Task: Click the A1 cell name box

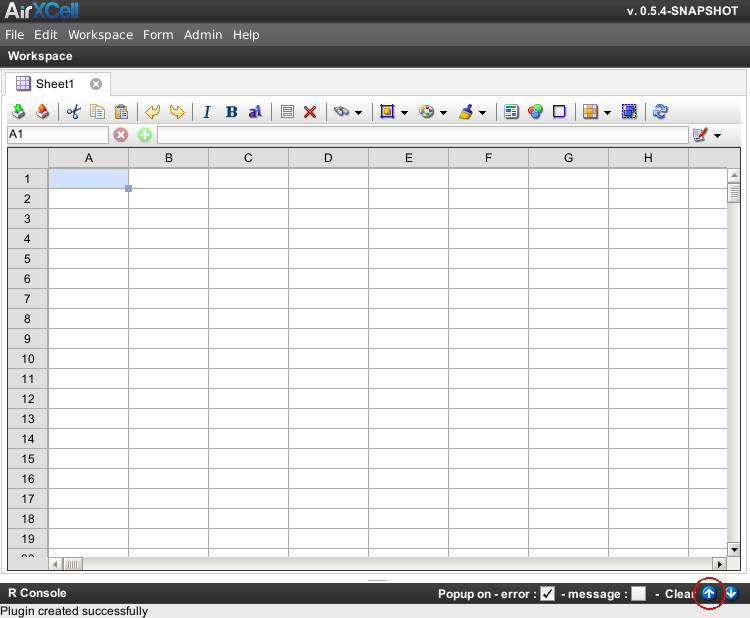Action: (x=58, y=135)
